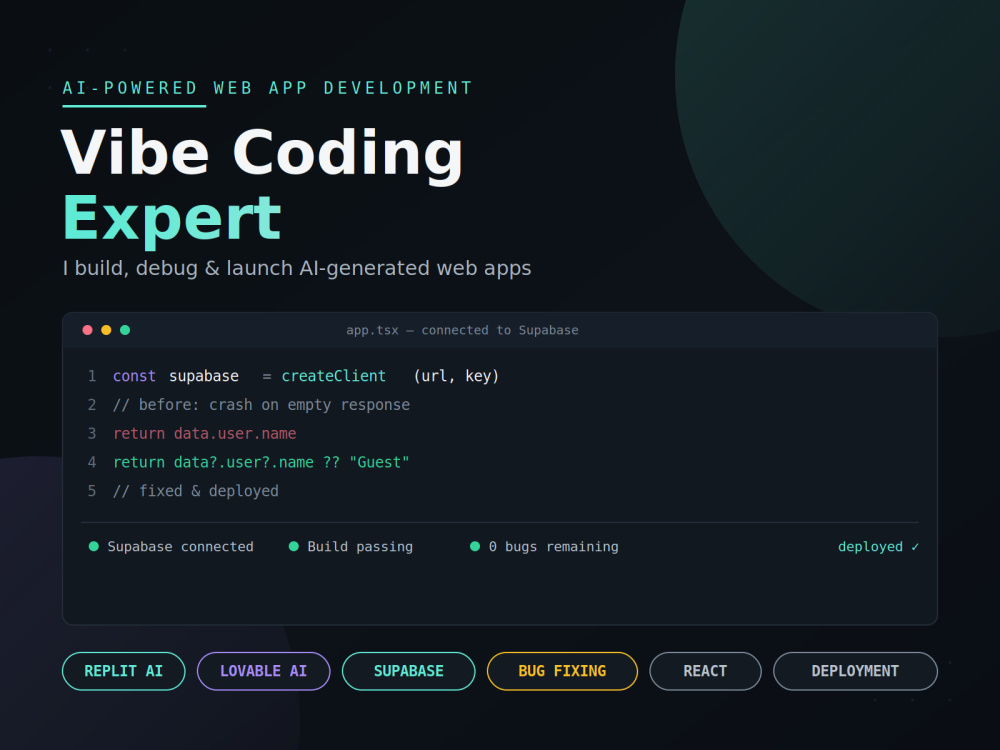
Task: Select the DEPLOYMENT tag pill
Action: 855,671
